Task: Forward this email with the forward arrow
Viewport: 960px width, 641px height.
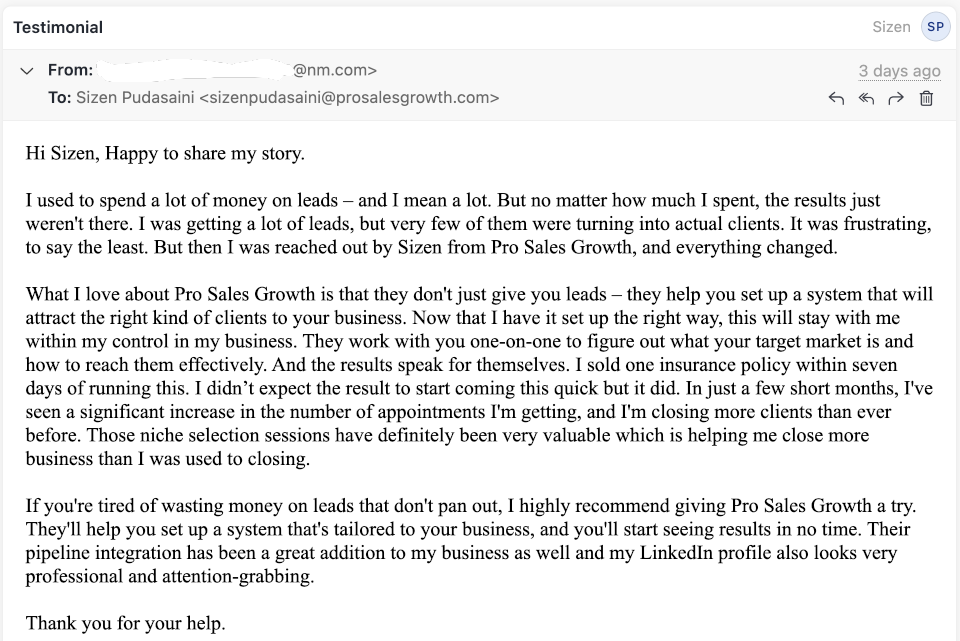Action: (896, 98)
